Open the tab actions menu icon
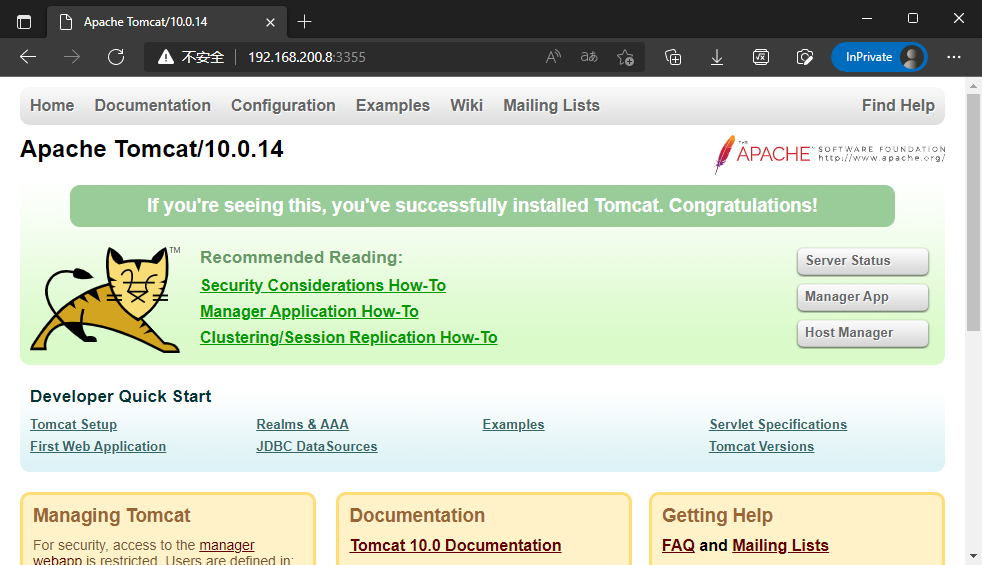Image resolution: width=982 pixels, height=565 pixels. [24, 22]
